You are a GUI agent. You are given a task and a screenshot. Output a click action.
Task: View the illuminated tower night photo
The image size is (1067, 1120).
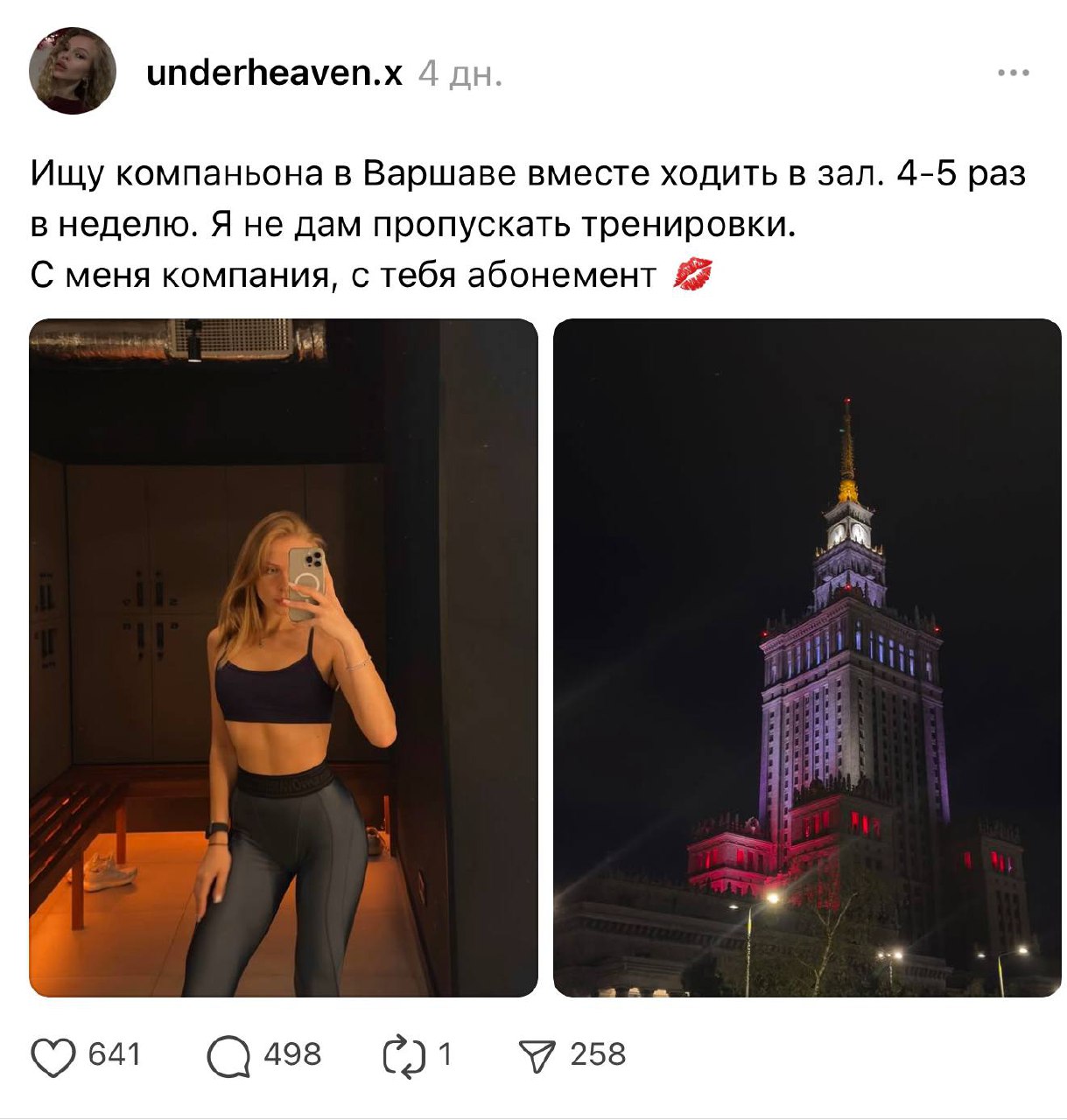click(807, 657)
